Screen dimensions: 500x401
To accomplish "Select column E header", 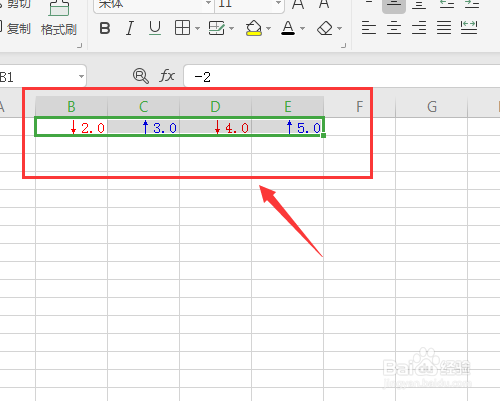I will pyautogui.click(x=288, y=107).
